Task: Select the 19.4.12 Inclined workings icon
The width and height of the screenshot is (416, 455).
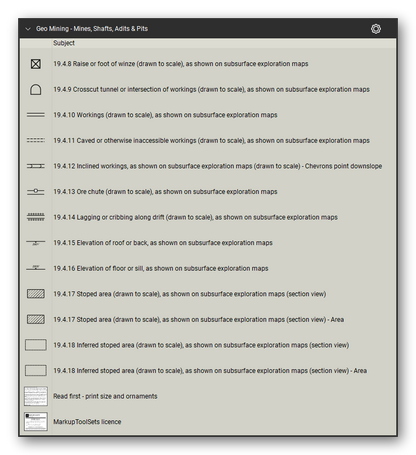Action: pos(36,166)
